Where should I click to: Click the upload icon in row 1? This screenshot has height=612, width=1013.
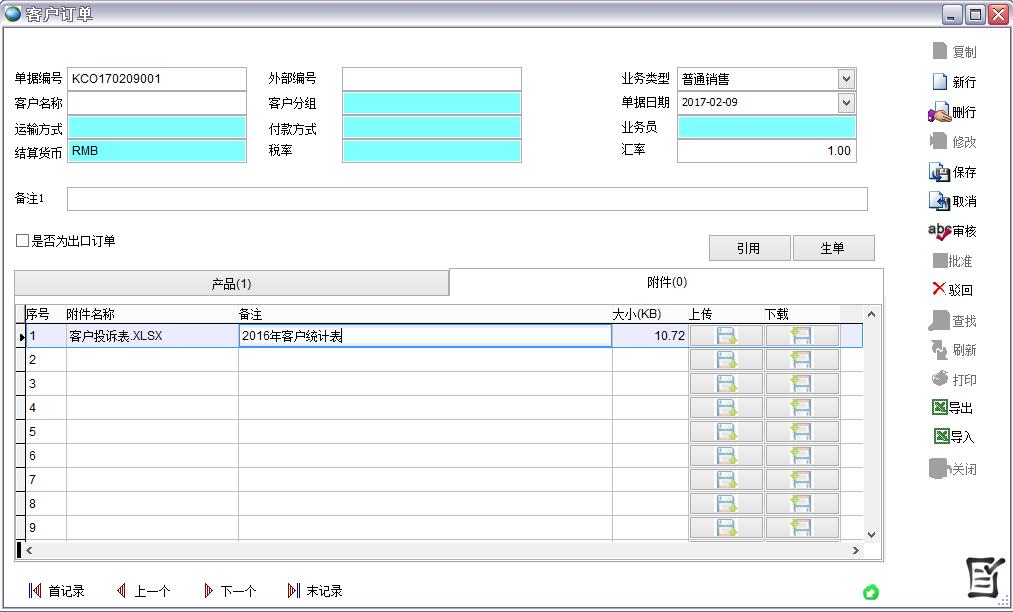click(726, 336)
